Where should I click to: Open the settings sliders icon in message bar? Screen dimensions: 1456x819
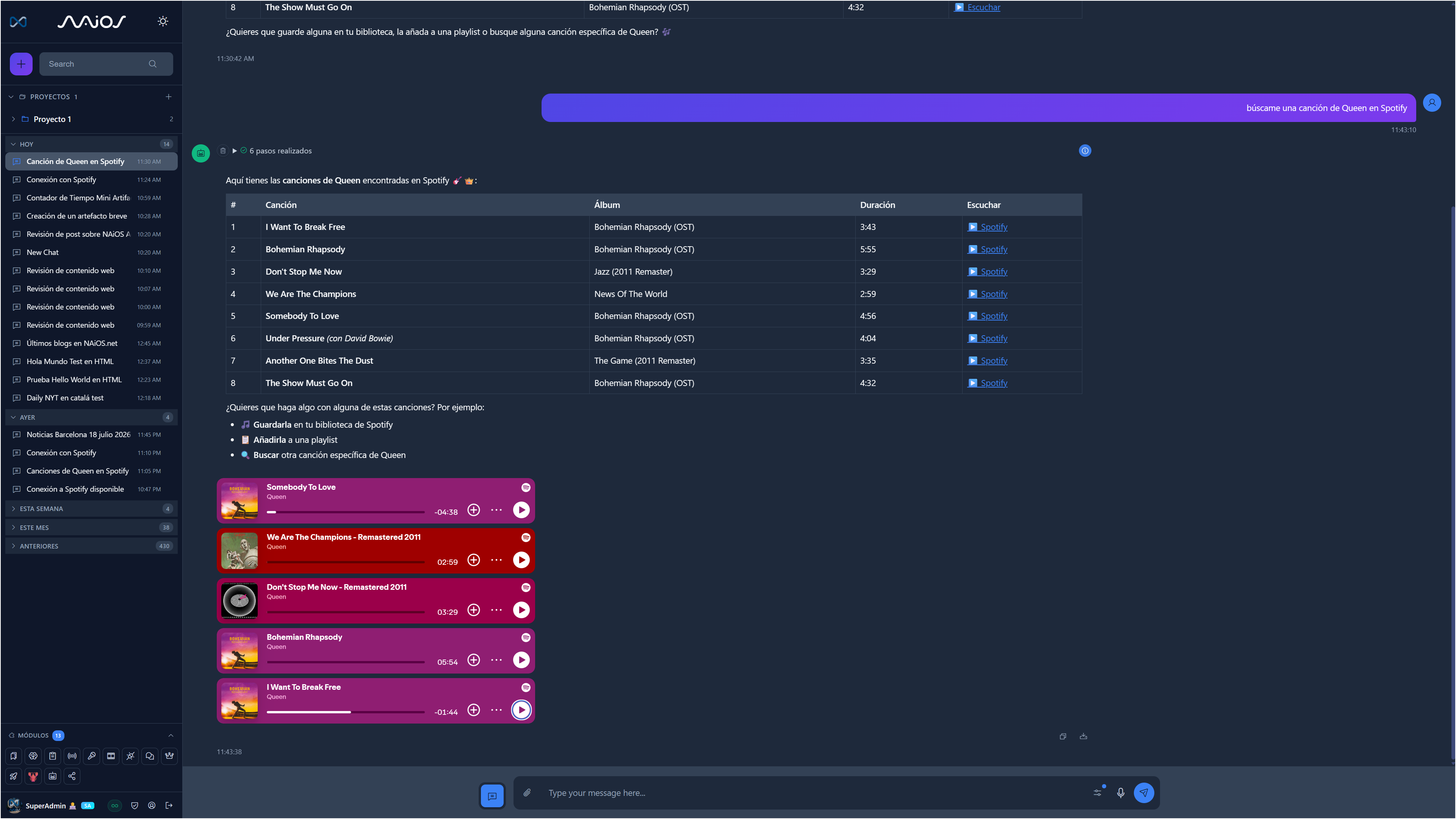[1097, 792]
